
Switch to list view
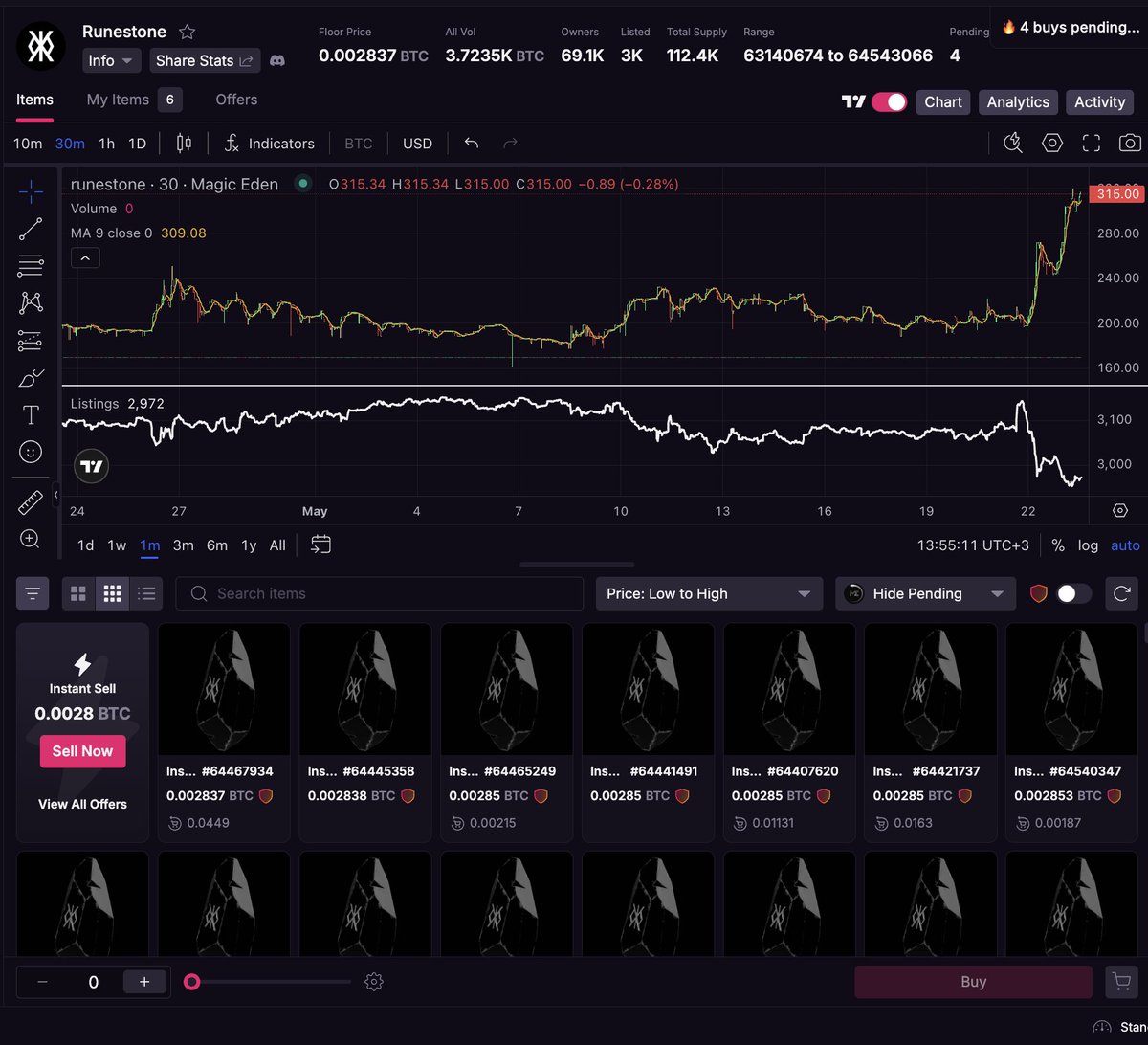point(145,593)
